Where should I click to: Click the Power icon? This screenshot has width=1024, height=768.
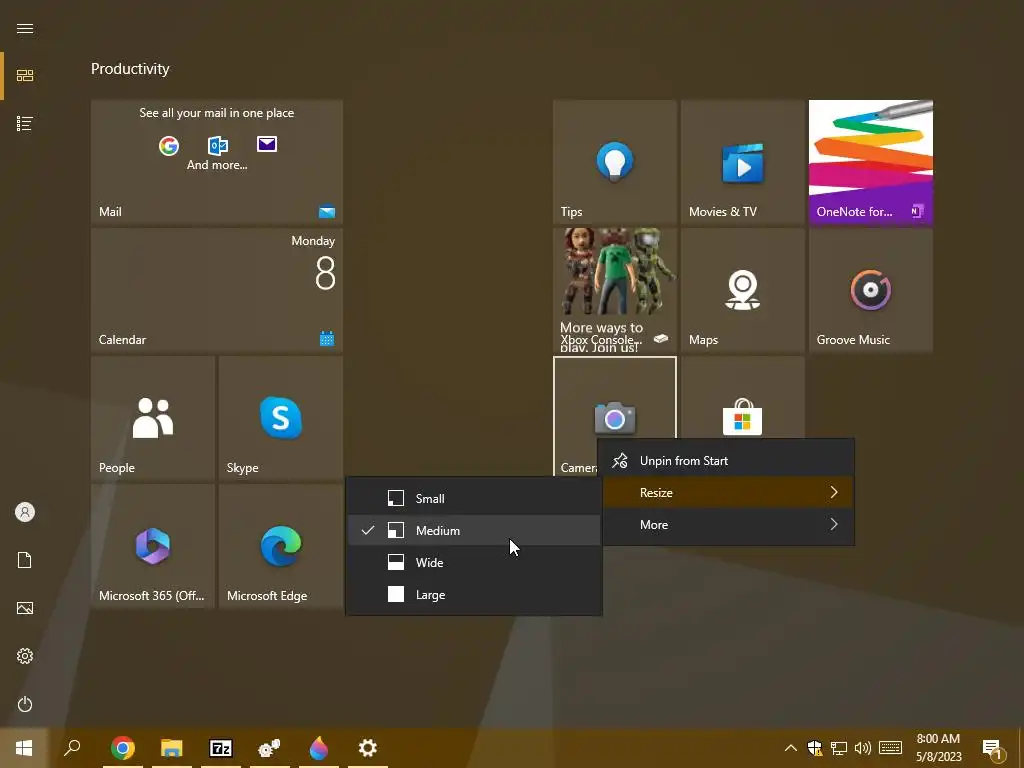[25, 704]
